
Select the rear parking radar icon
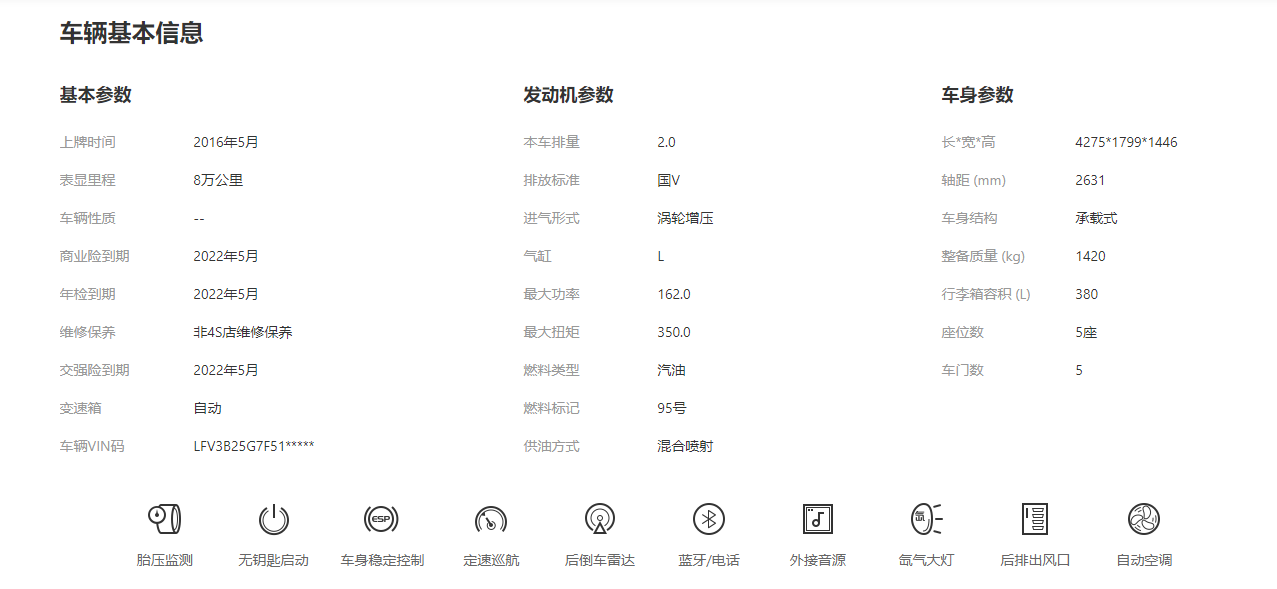point(600,519)
